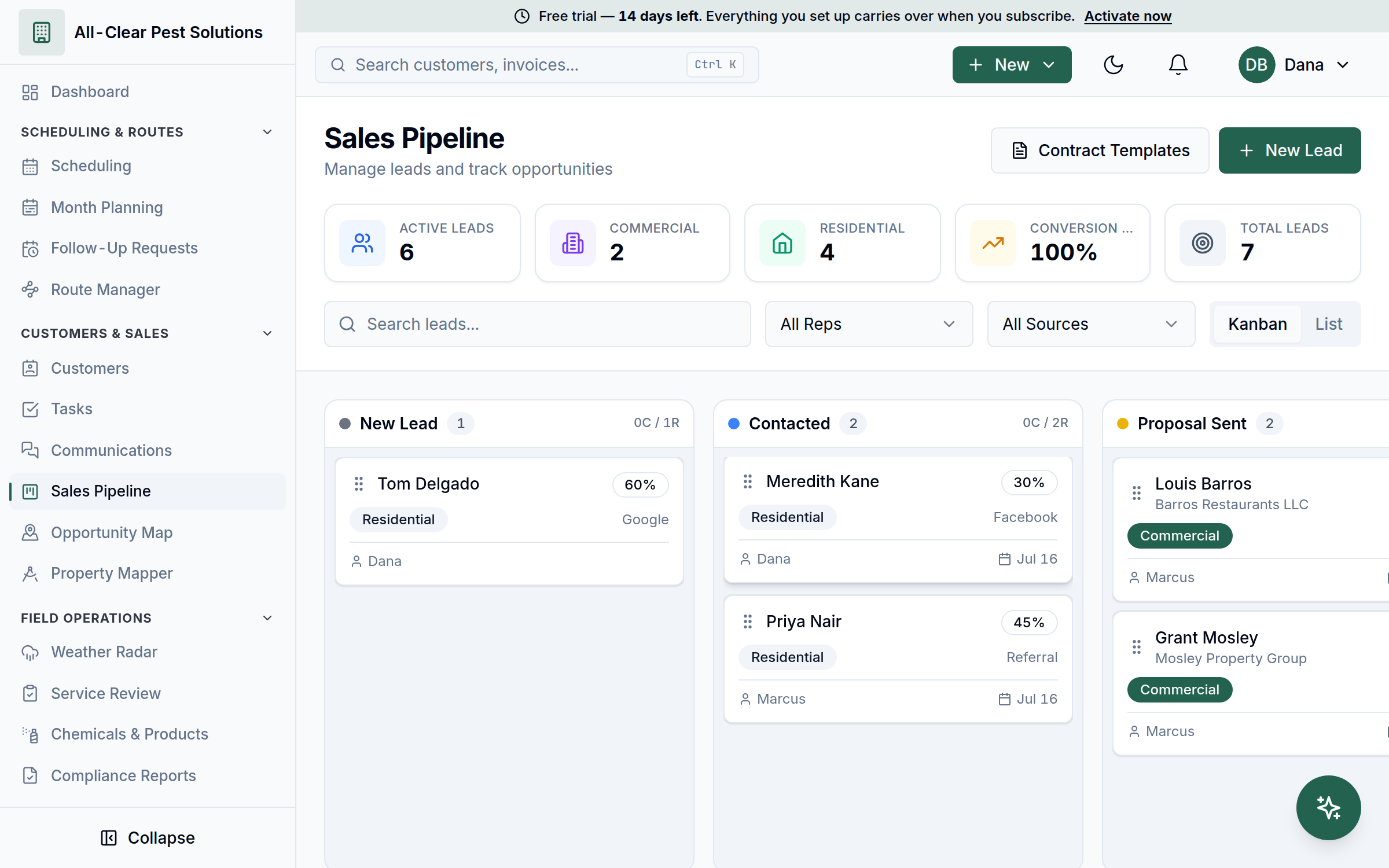Click the clock icon in the trial banner
This screenshot has width=1389, height=868.
(x=522, y=16)
